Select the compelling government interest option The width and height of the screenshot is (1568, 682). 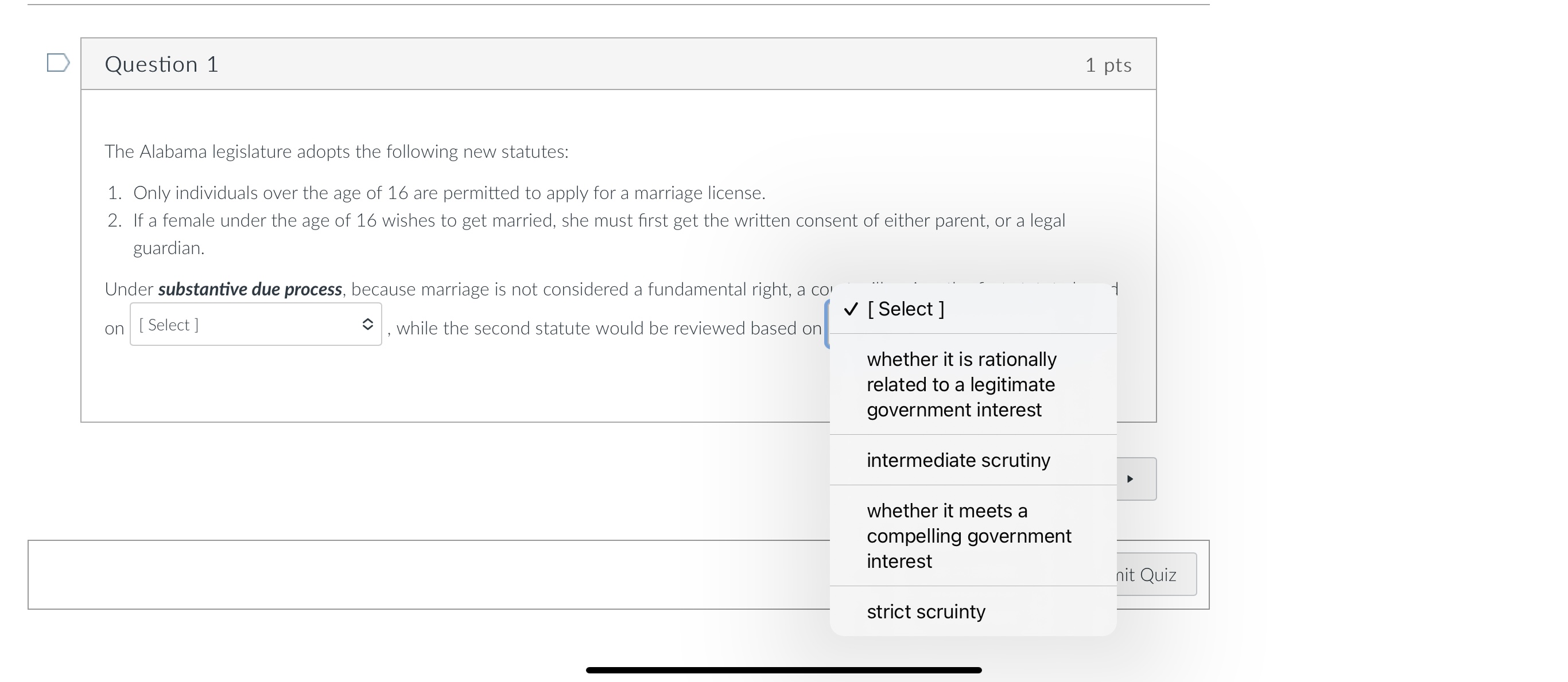click(968, 536)
